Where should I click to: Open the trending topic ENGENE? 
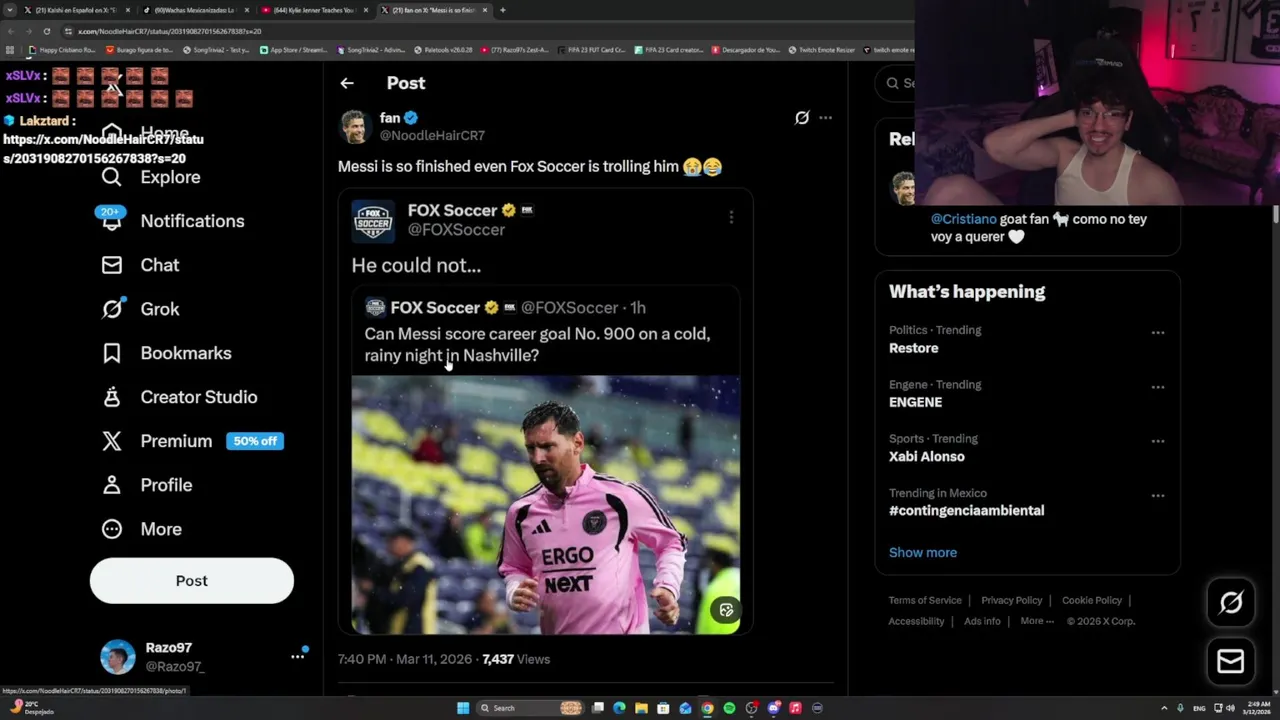(916, 402)
